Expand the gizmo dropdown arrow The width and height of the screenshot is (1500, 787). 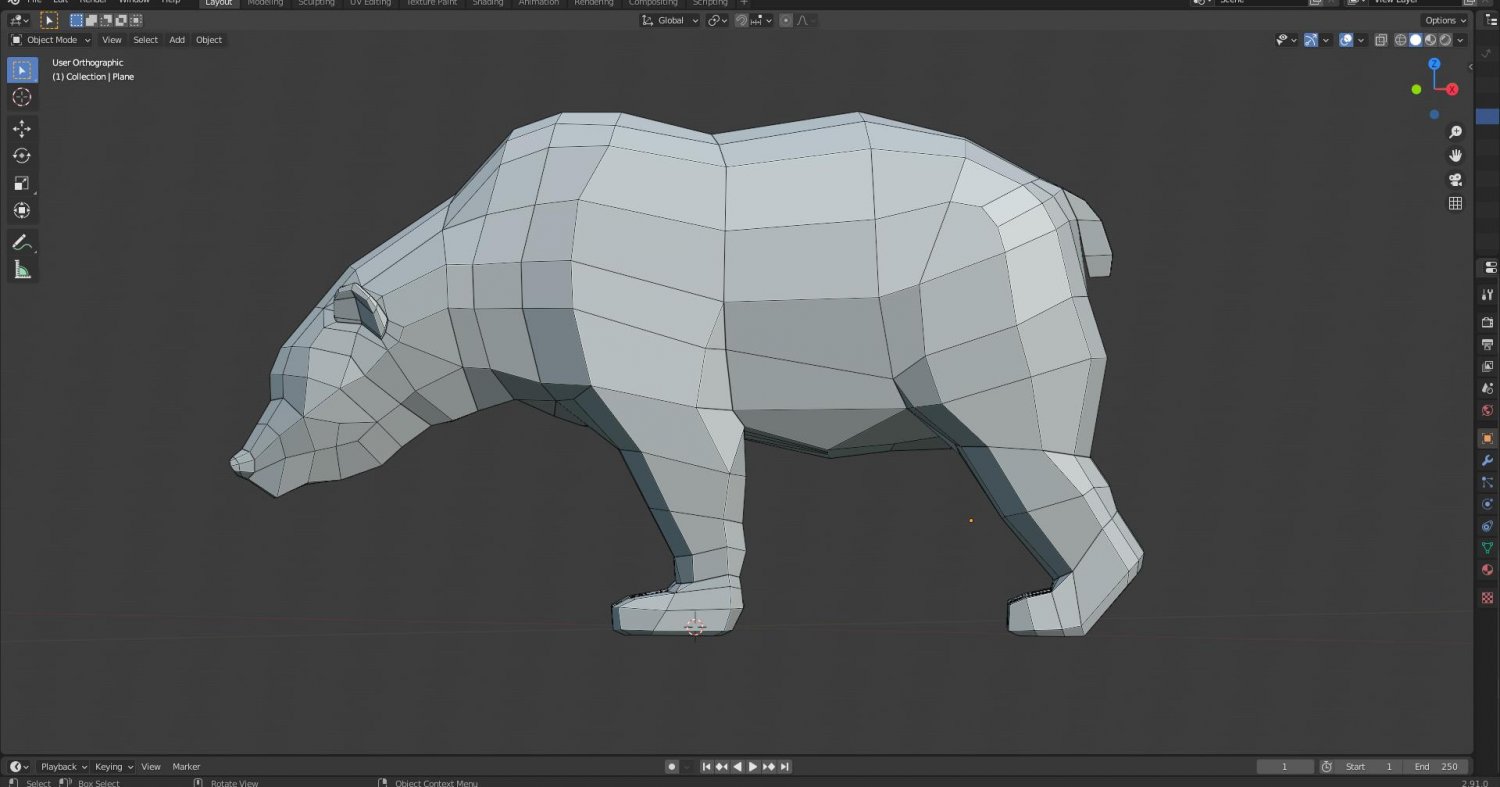[1325, 40]
